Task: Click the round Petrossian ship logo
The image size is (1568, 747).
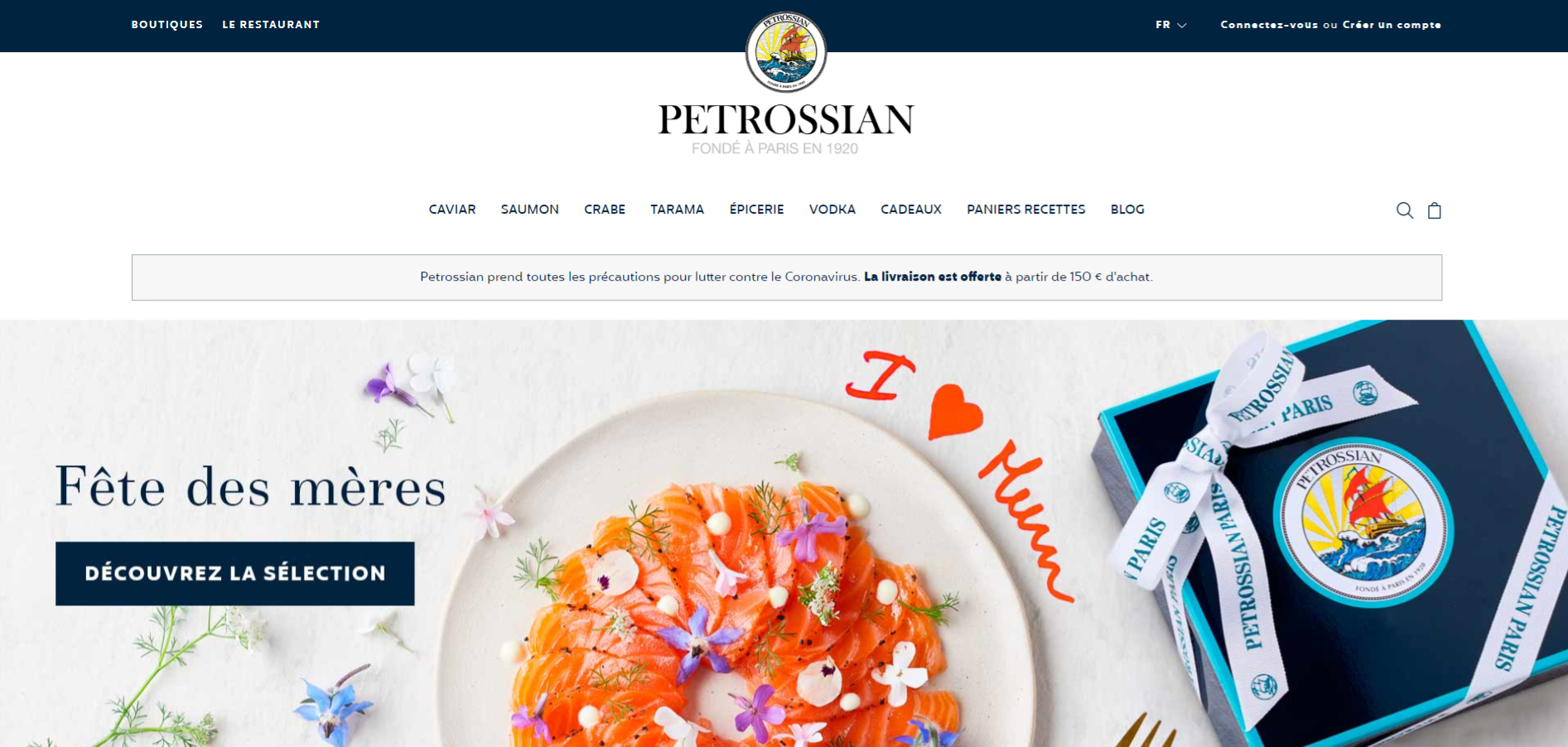Action: click(785, 52)
